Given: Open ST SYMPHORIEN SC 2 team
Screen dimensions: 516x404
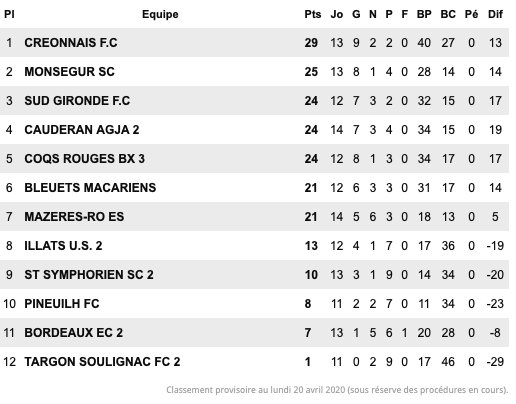Looking at the screenshot, I should click(89, 275).
